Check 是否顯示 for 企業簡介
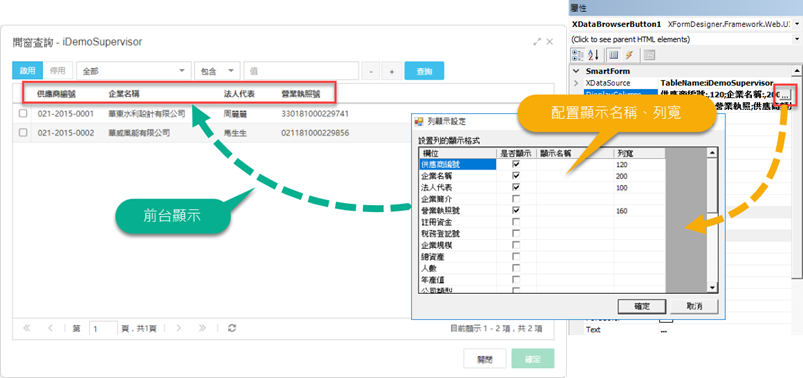 click(516, 199)
